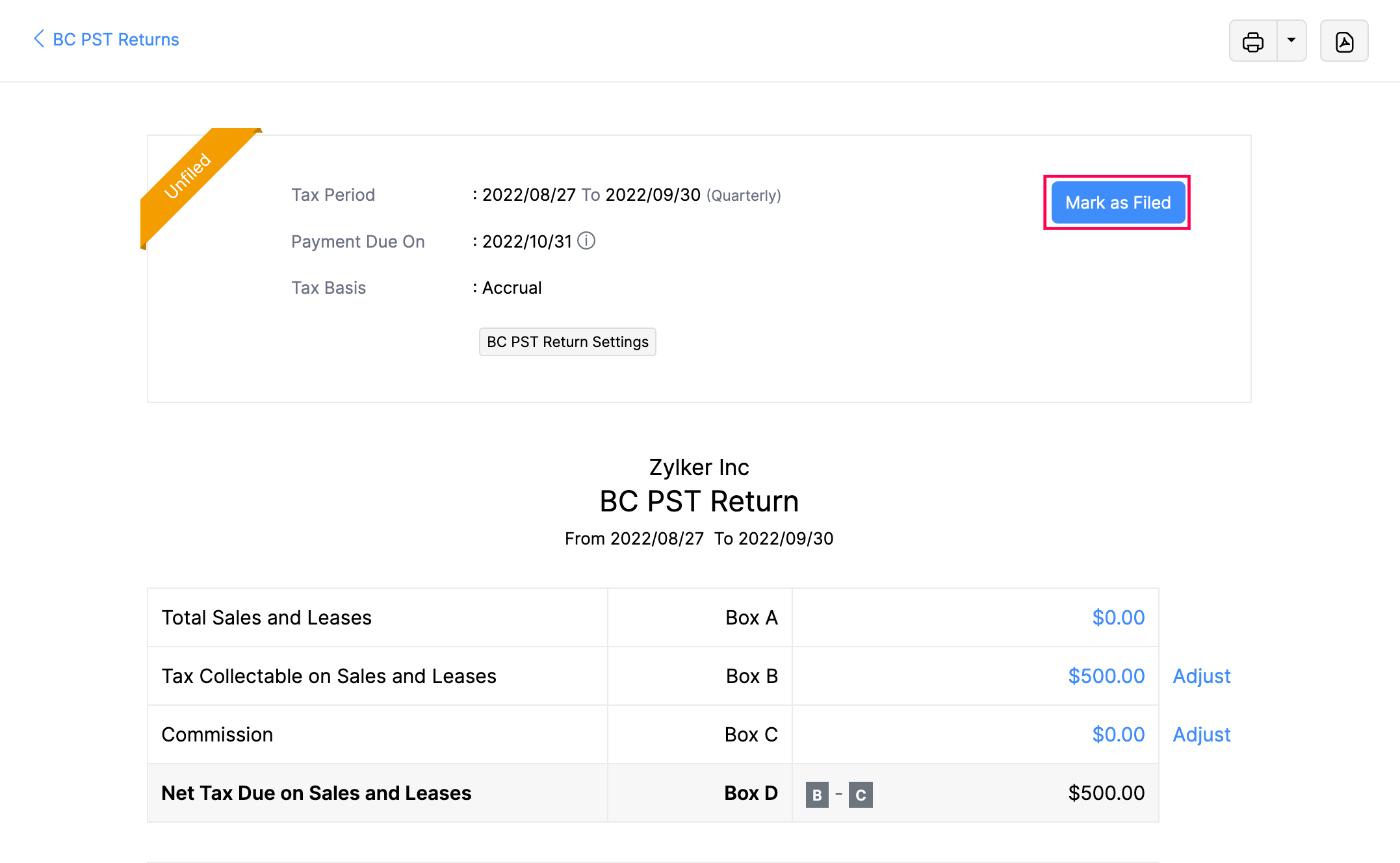Open Box B amount $500.00 link
The height and width of the screenshot is (863, 1400).
[1106, 676]
